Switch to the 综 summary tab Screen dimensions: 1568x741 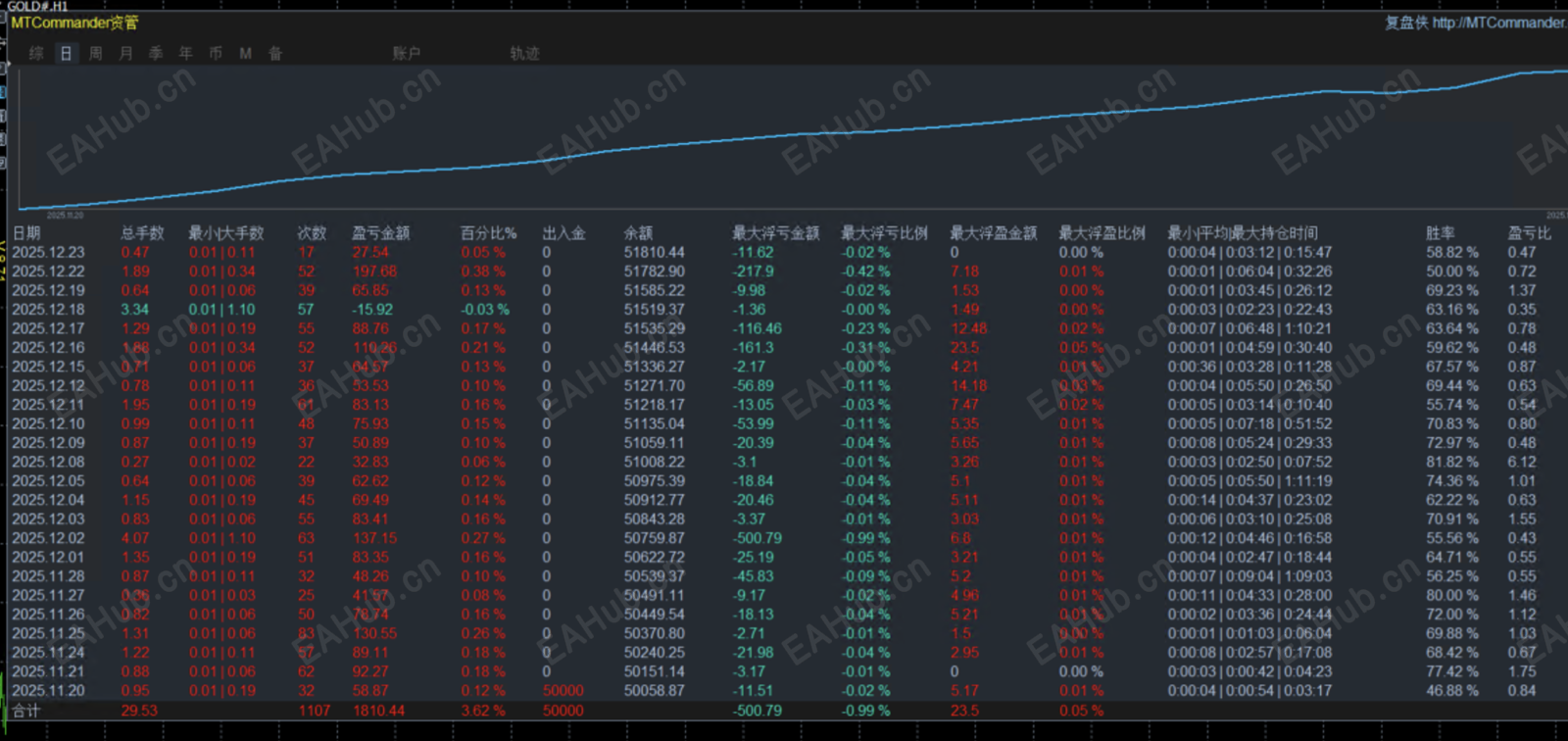[x=36, y=53]
